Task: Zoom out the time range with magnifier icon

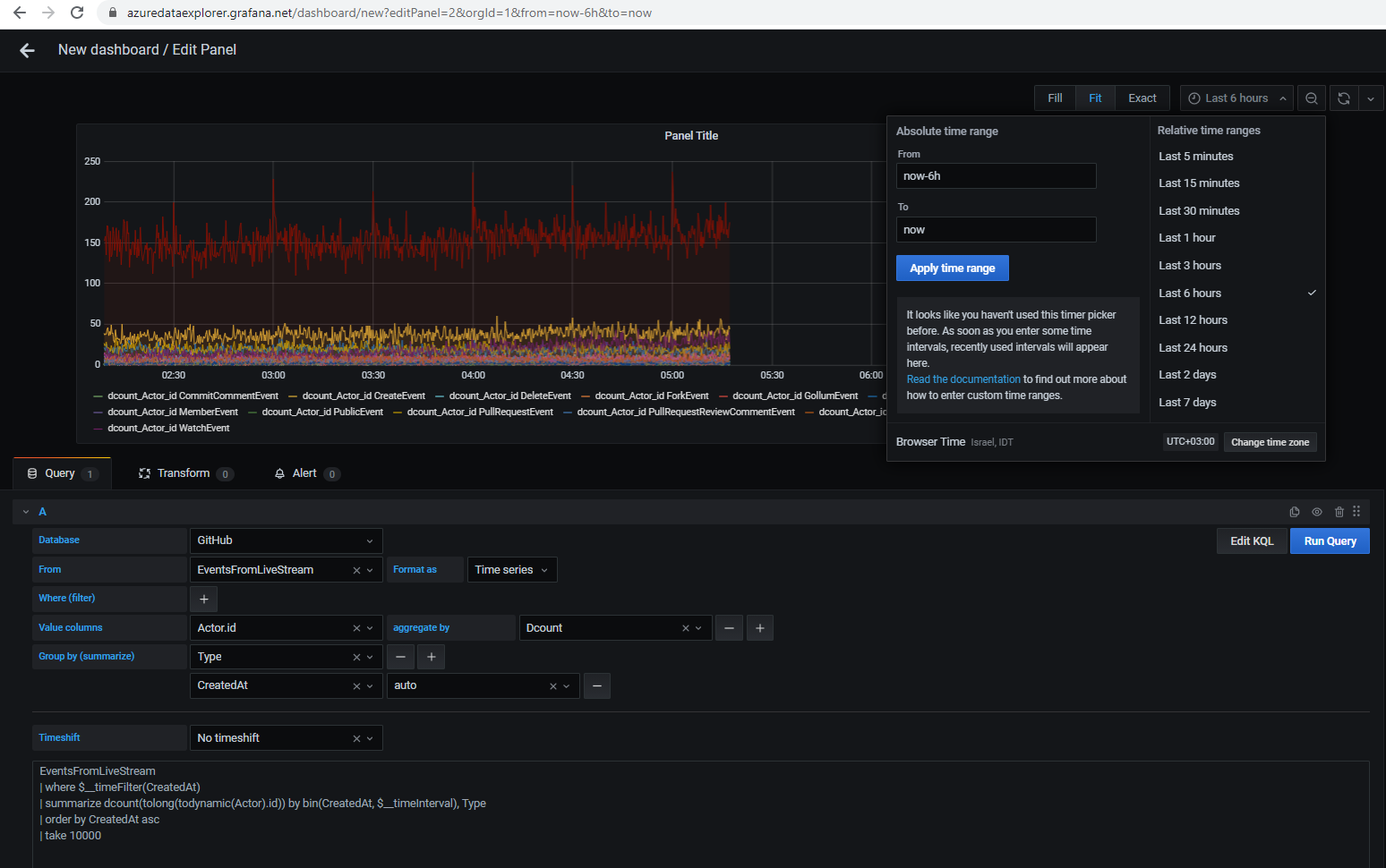Action: (x=1311, y=98)
